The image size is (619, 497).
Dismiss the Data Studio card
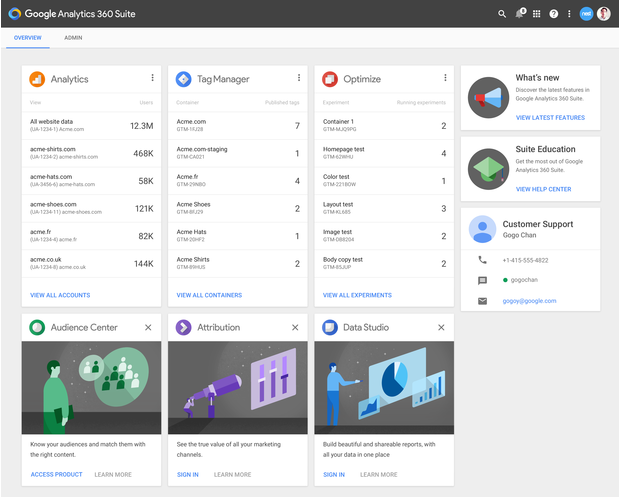[x=441, y=327]
